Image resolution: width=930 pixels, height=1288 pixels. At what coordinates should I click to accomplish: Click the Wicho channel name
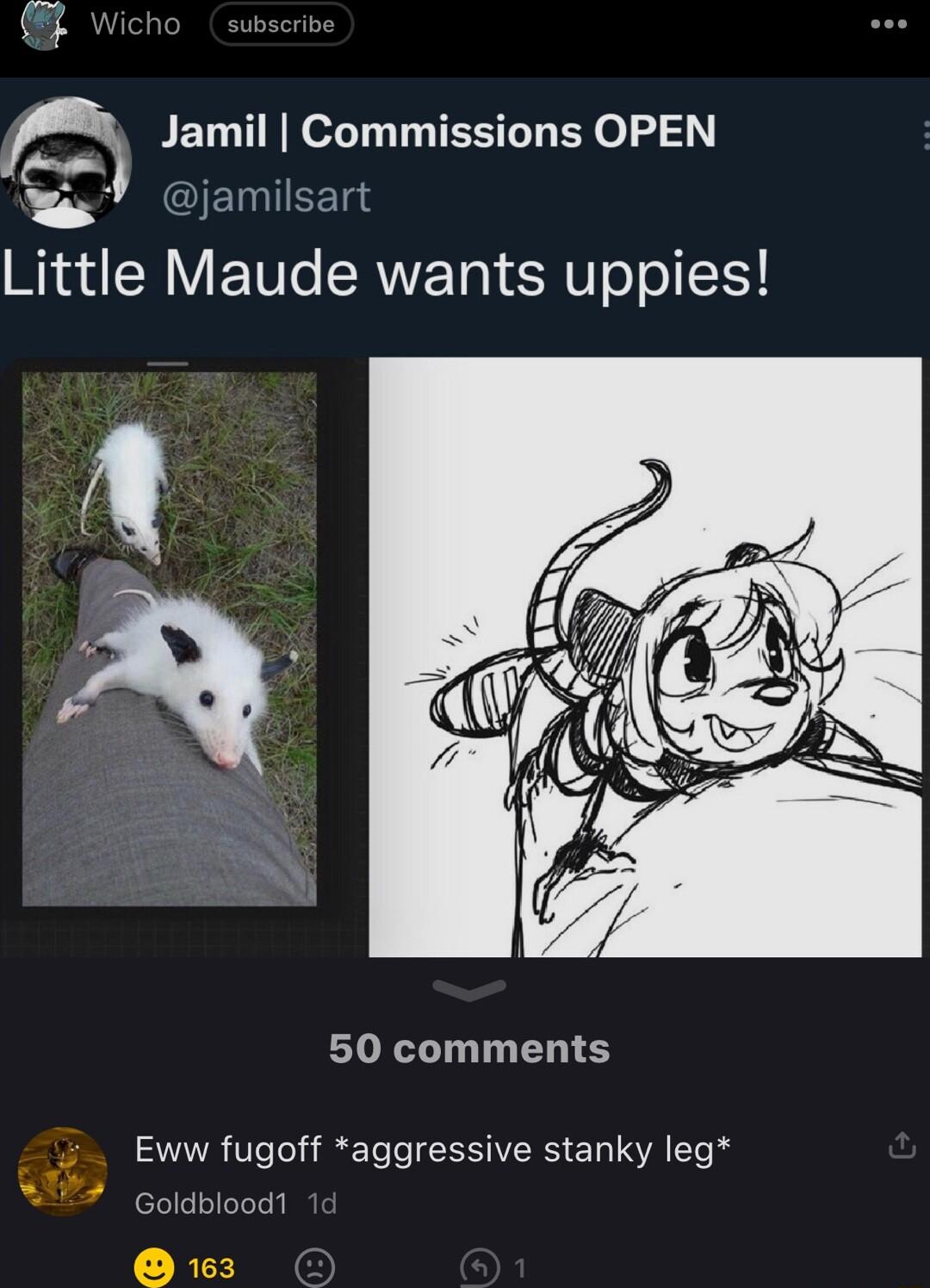tap(135, 23)
